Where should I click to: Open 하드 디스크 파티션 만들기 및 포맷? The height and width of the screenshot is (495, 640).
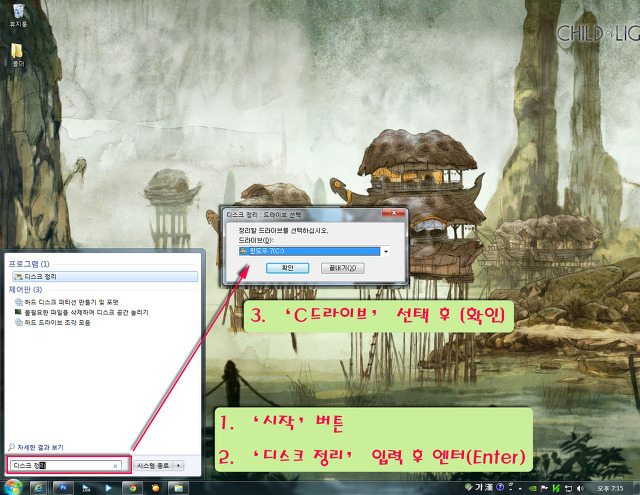[x=67, y=302]
